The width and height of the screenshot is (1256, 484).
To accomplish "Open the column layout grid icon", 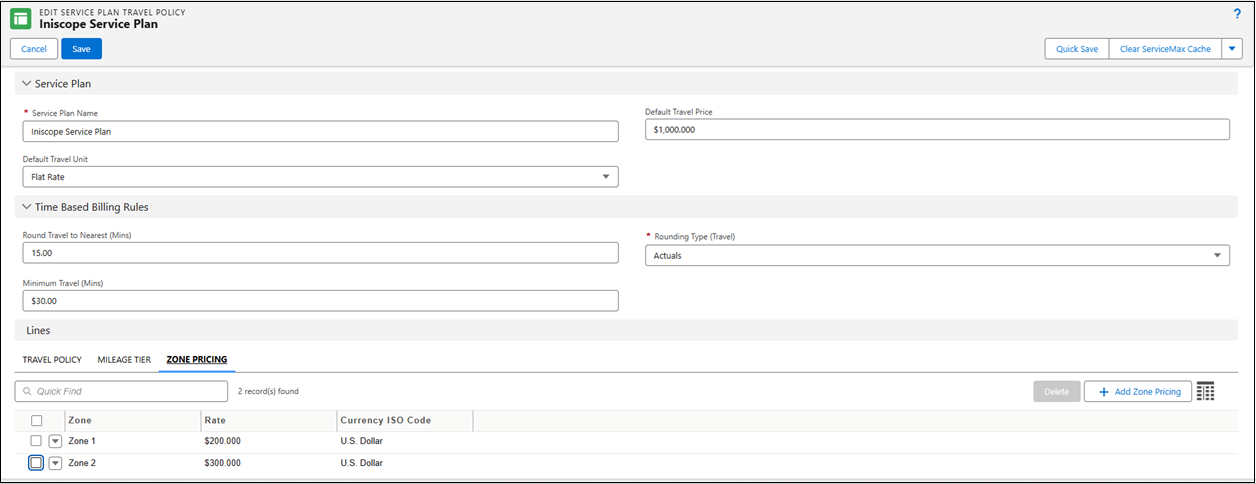I will coord(1206,392).
